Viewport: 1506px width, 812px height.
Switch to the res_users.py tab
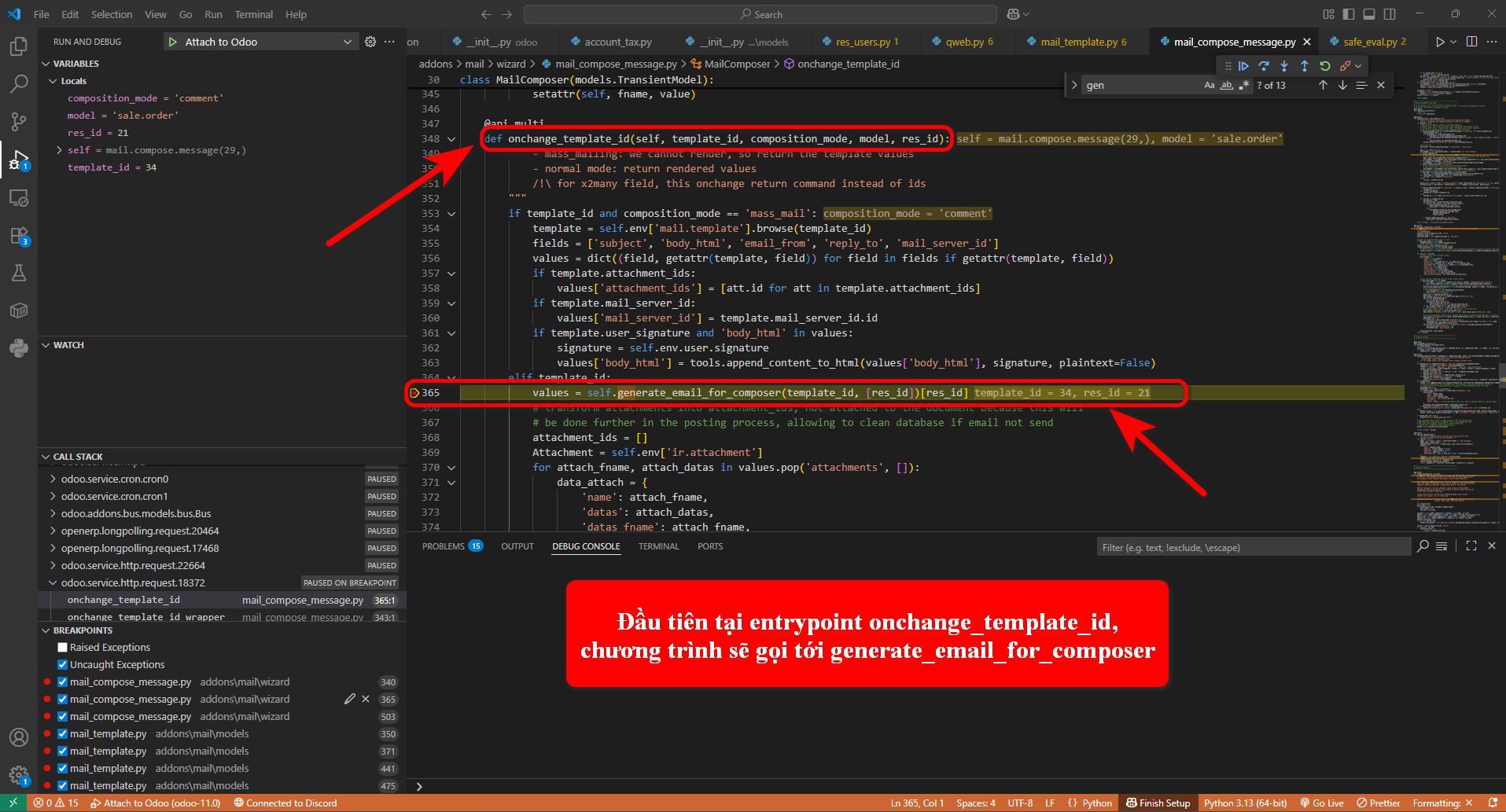pyautogui.click(x=862, y=42)
